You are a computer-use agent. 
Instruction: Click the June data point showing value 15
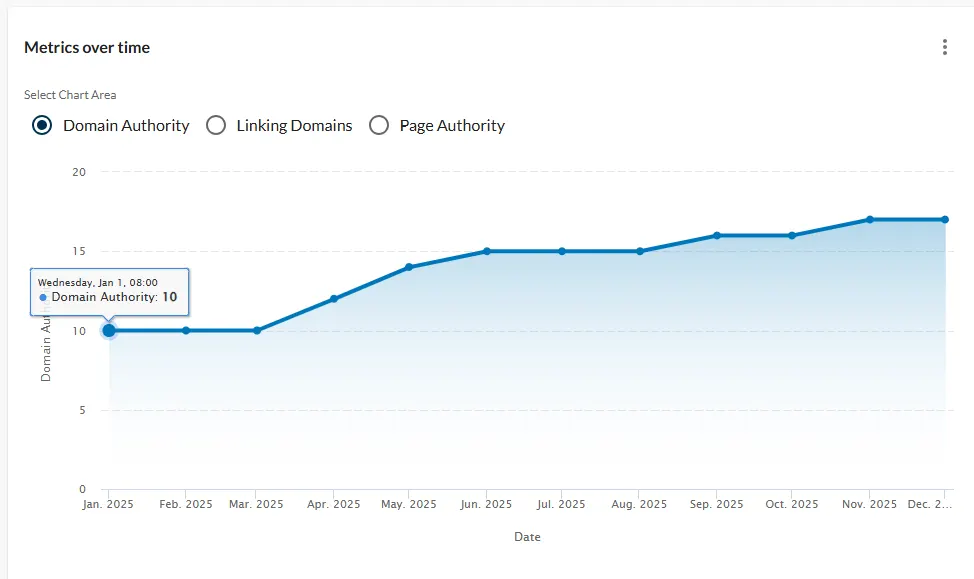(x=487, y=251)
